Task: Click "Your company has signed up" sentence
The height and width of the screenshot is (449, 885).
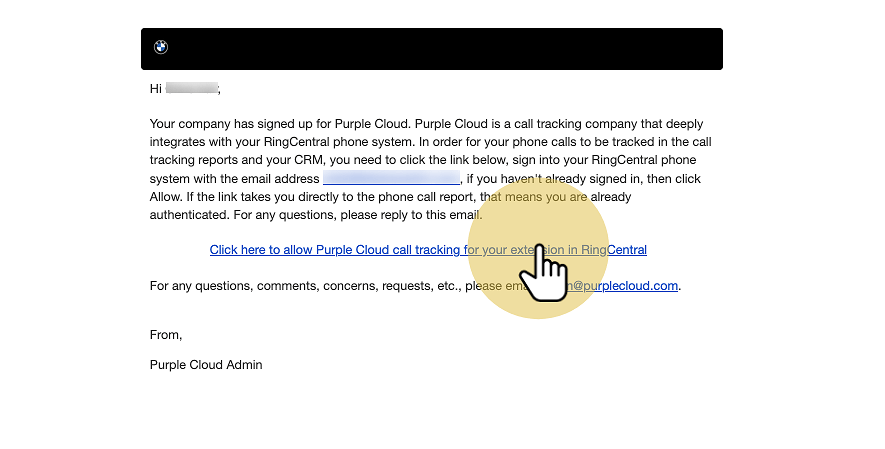Action: (x=230, y=125)
